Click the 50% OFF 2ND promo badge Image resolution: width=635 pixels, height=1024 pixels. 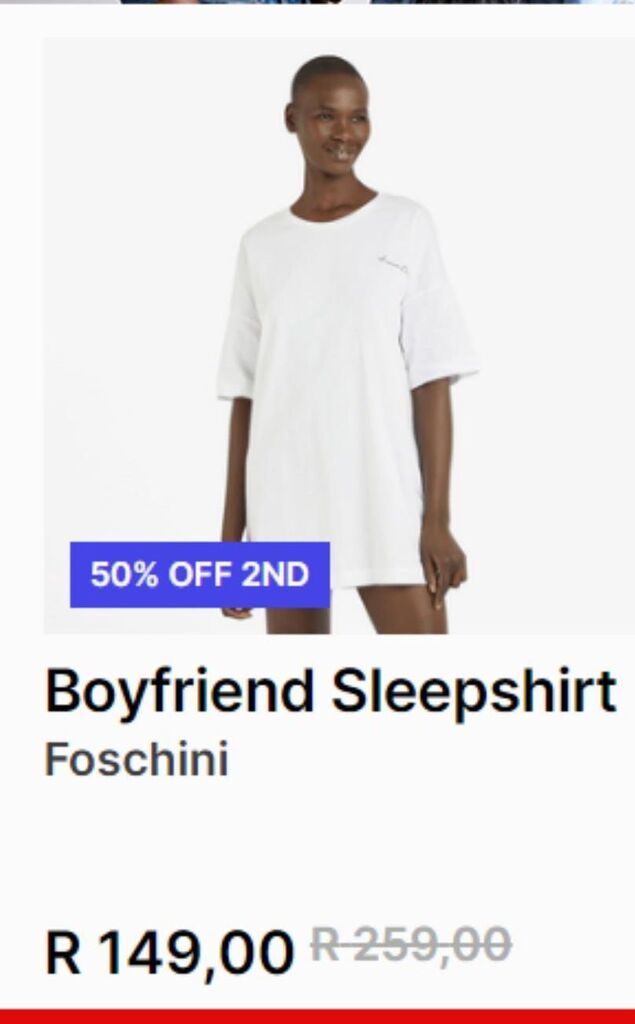click(x=200, y=575)
